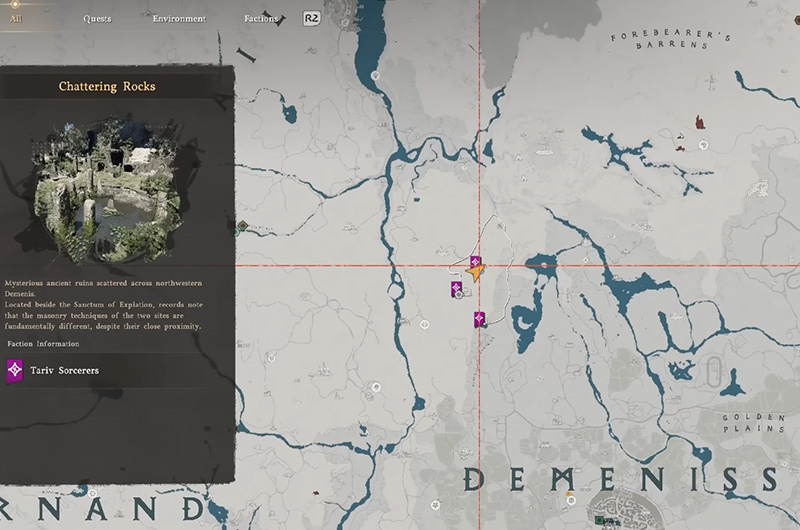Select the topmost purple Tariv Sorcerers marker
The height and width of the screenshot is (530, 800).
tap(475, 262)
